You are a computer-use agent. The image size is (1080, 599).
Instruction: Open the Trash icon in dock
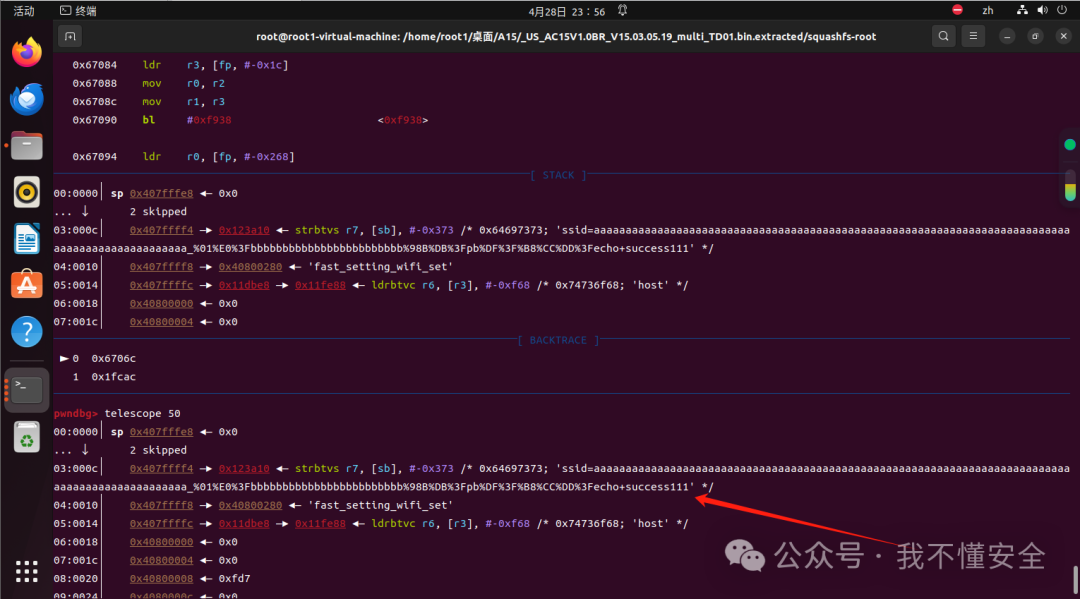tap(27, 437)
